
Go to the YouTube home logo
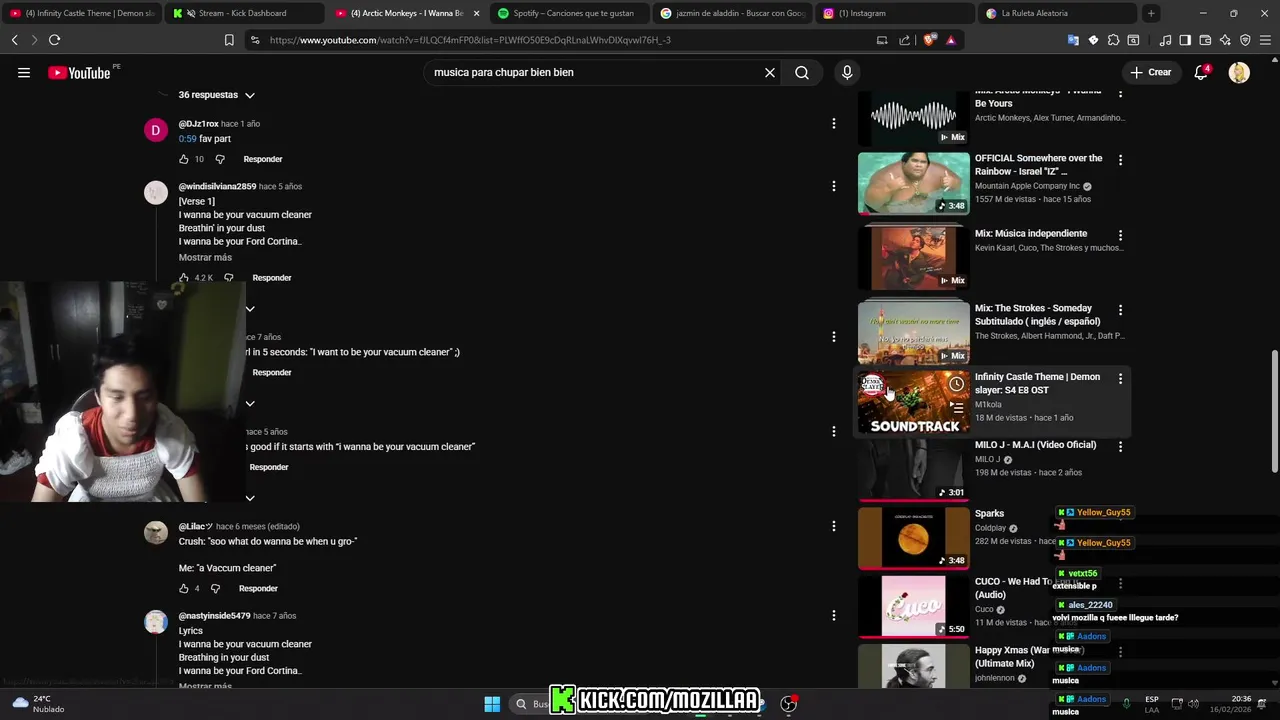coord(79,72)
